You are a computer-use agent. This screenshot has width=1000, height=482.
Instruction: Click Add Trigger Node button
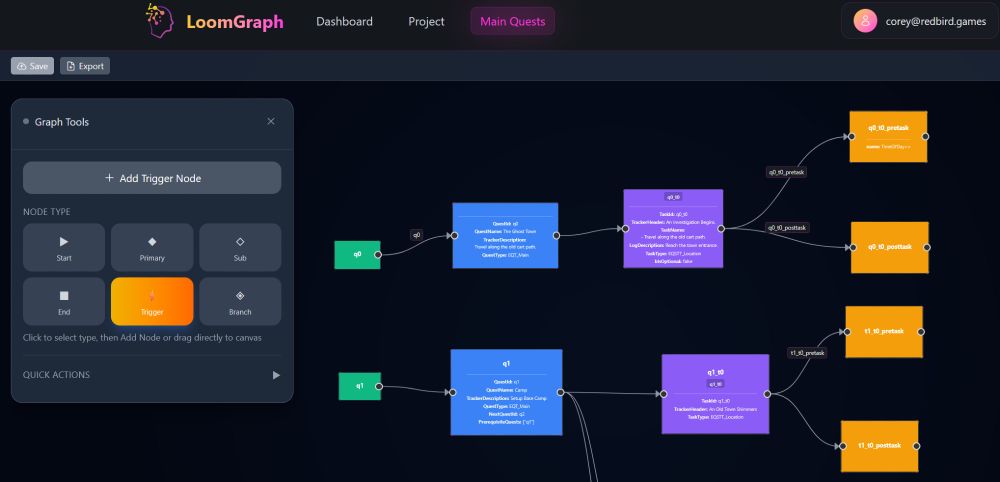[152, 178]
